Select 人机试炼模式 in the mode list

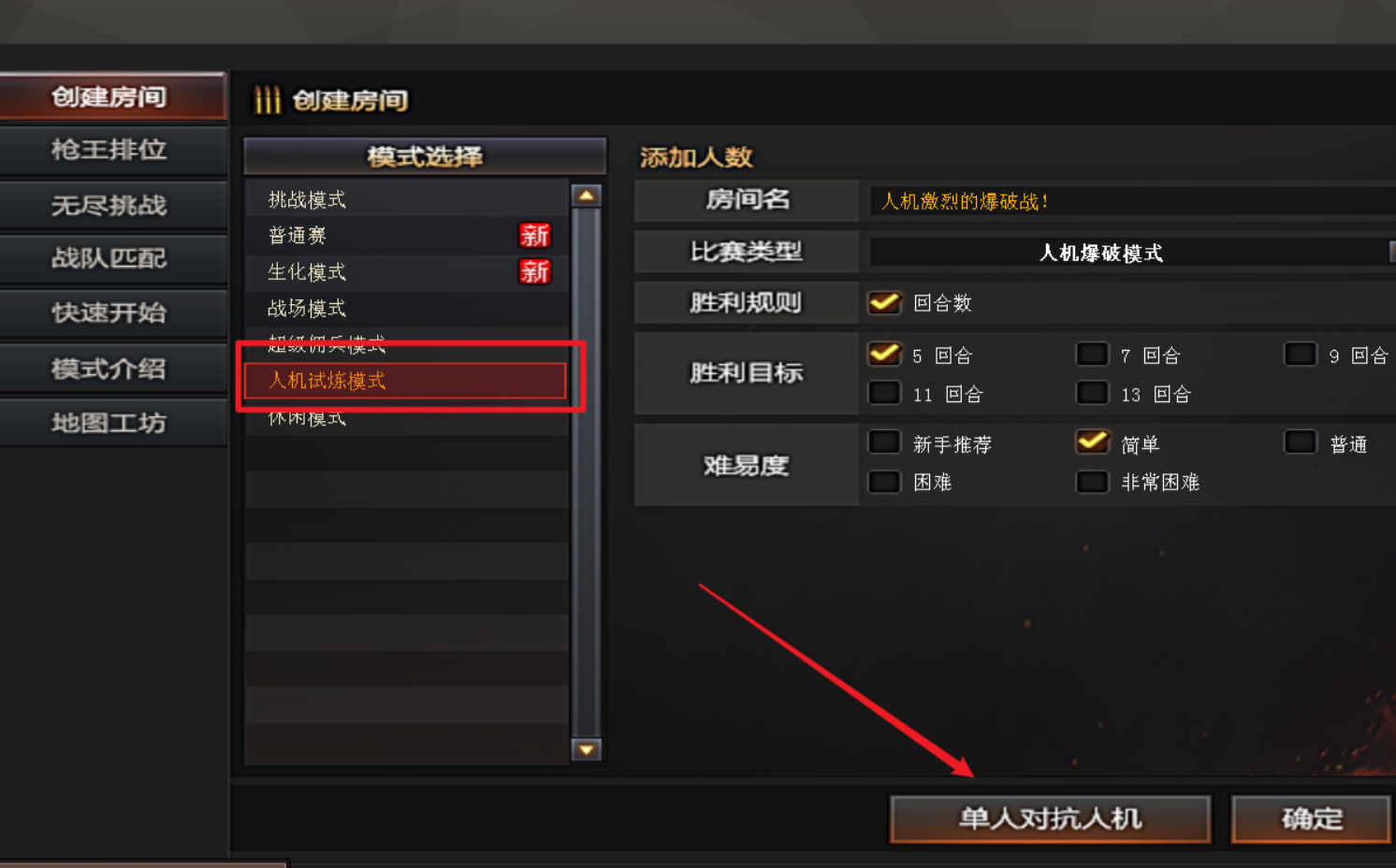[405, 381]
